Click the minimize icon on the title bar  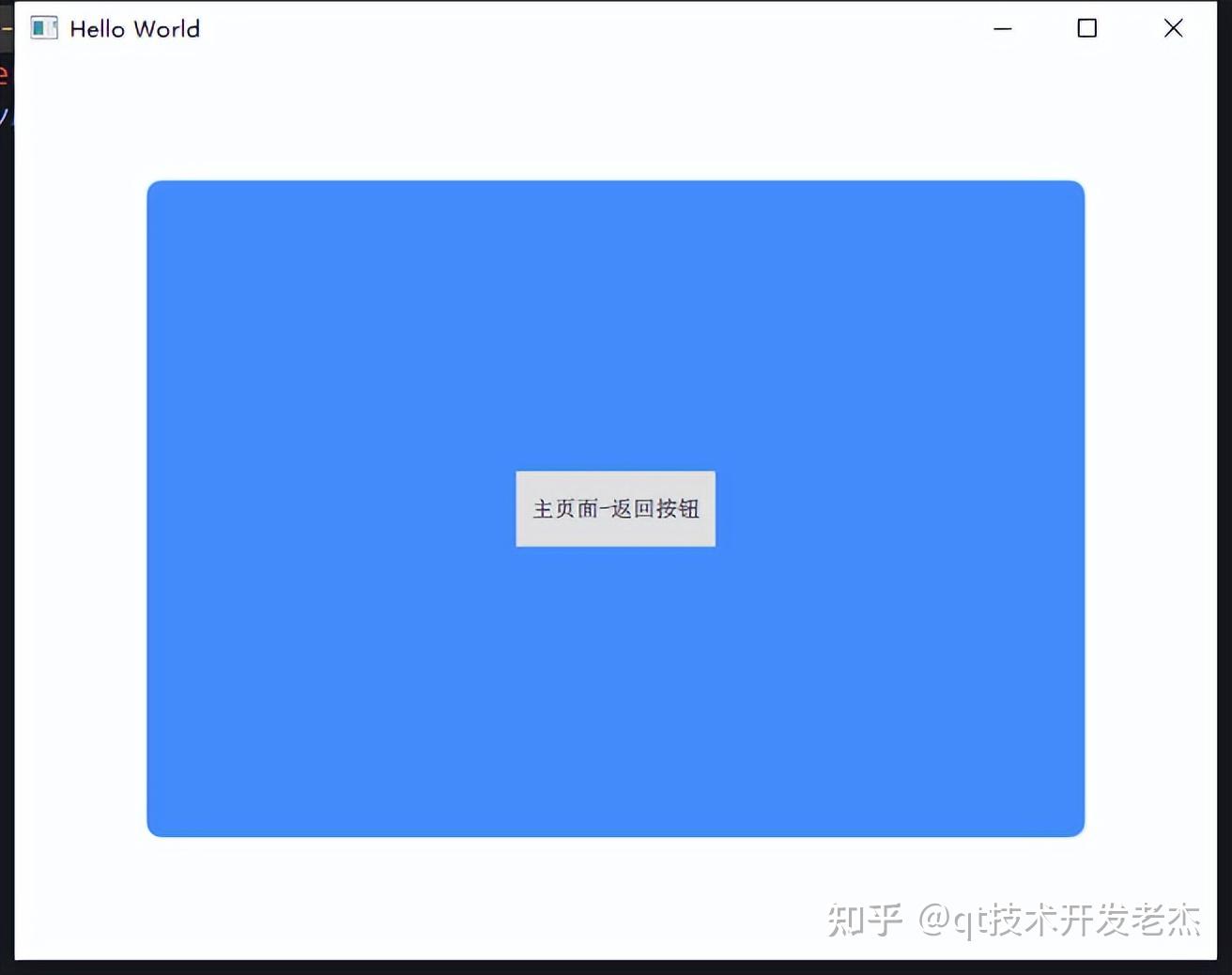(1003, 29)
